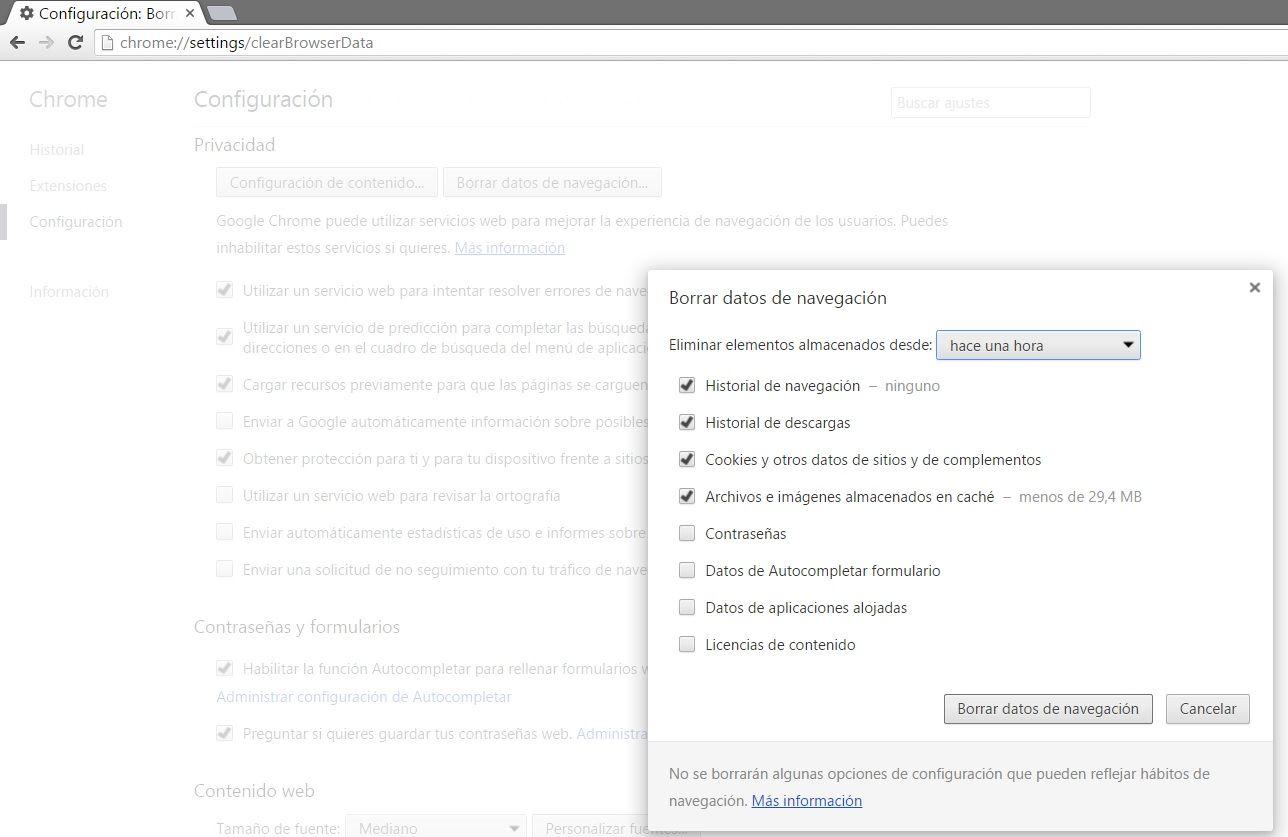Toggle solicitud de no seguimiento checkbox

click(x=225, y=569)
